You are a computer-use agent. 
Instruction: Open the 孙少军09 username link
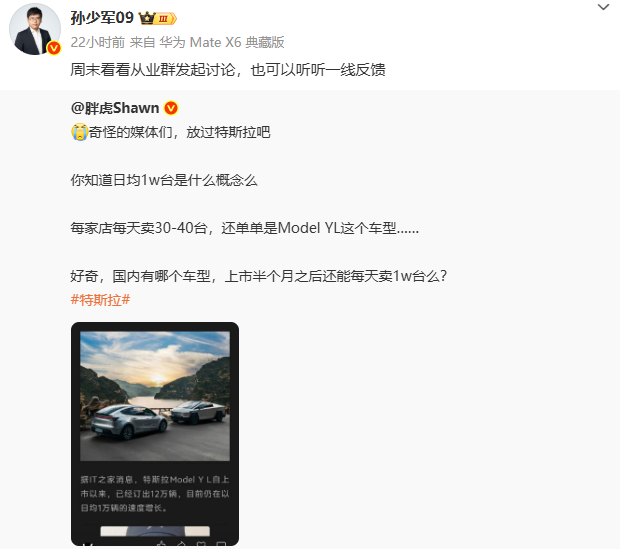pos(102,18)
